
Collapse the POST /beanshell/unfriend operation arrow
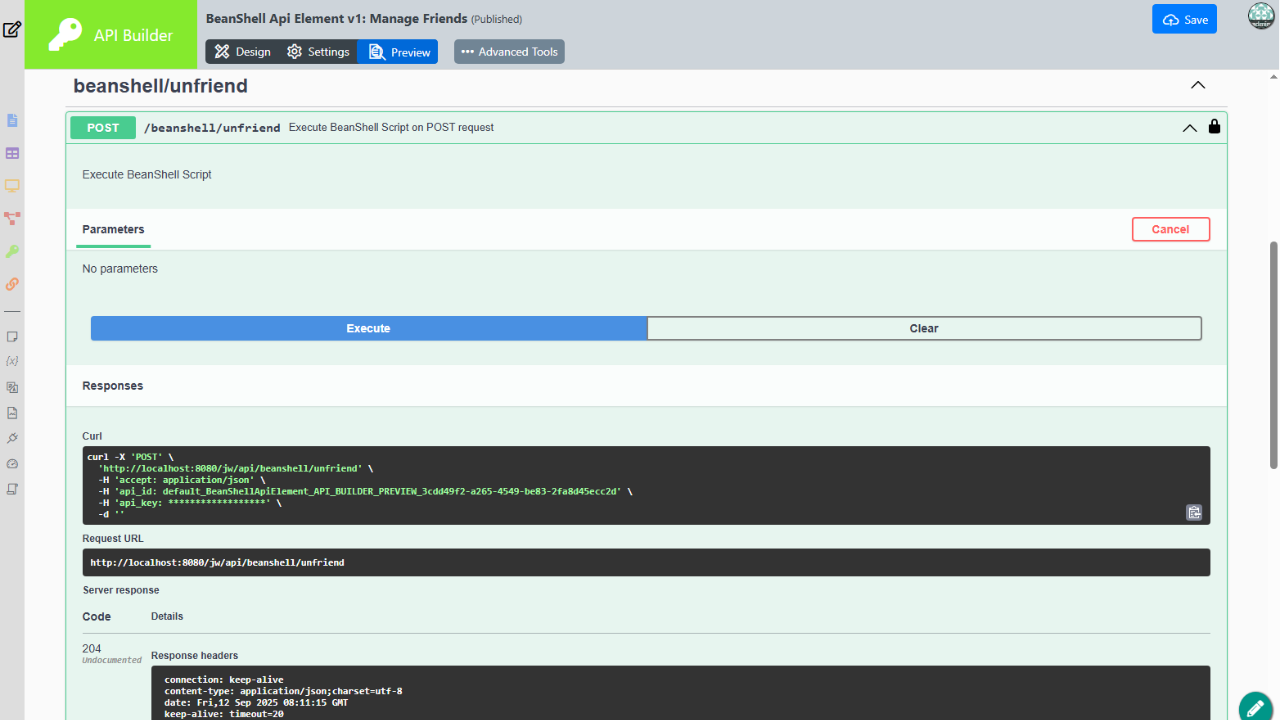(x=1189, y=128)
